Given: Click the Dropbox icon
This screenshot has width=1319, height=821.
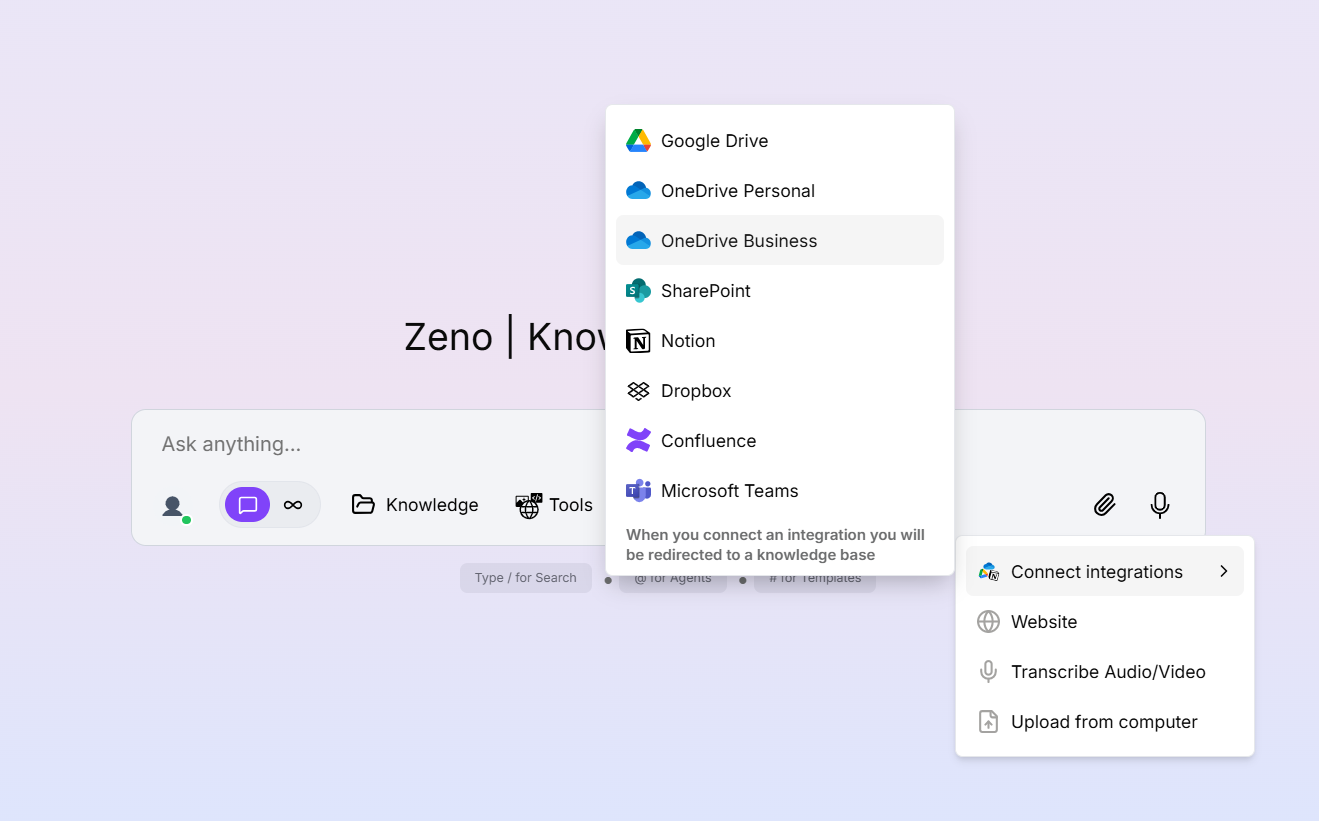Looking at the screenshot, I should (638, 390).
